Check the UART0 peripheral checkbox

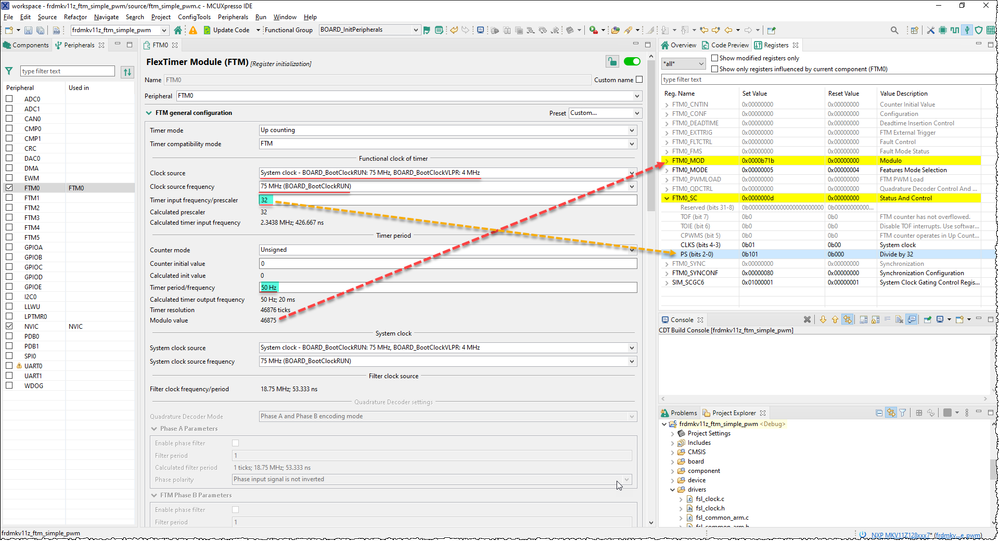(9, 366)
